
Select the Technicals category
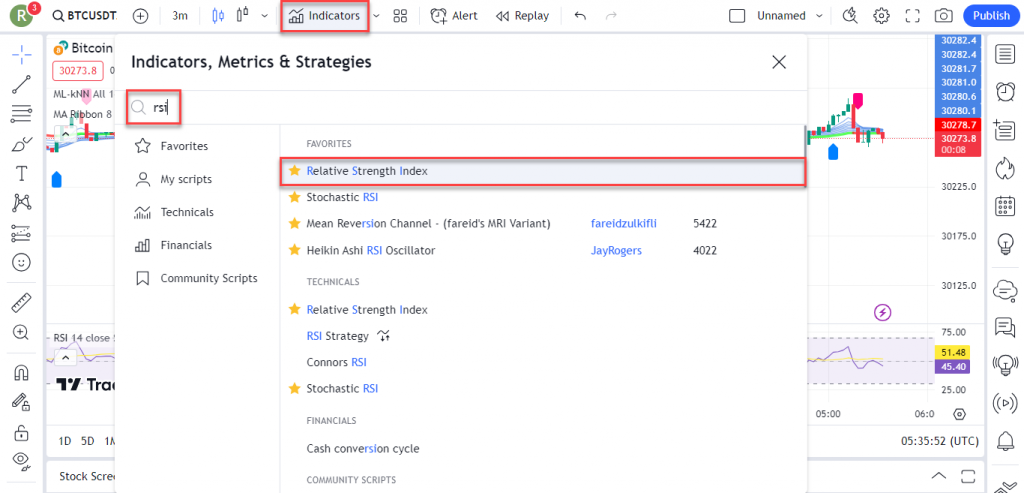174,212
